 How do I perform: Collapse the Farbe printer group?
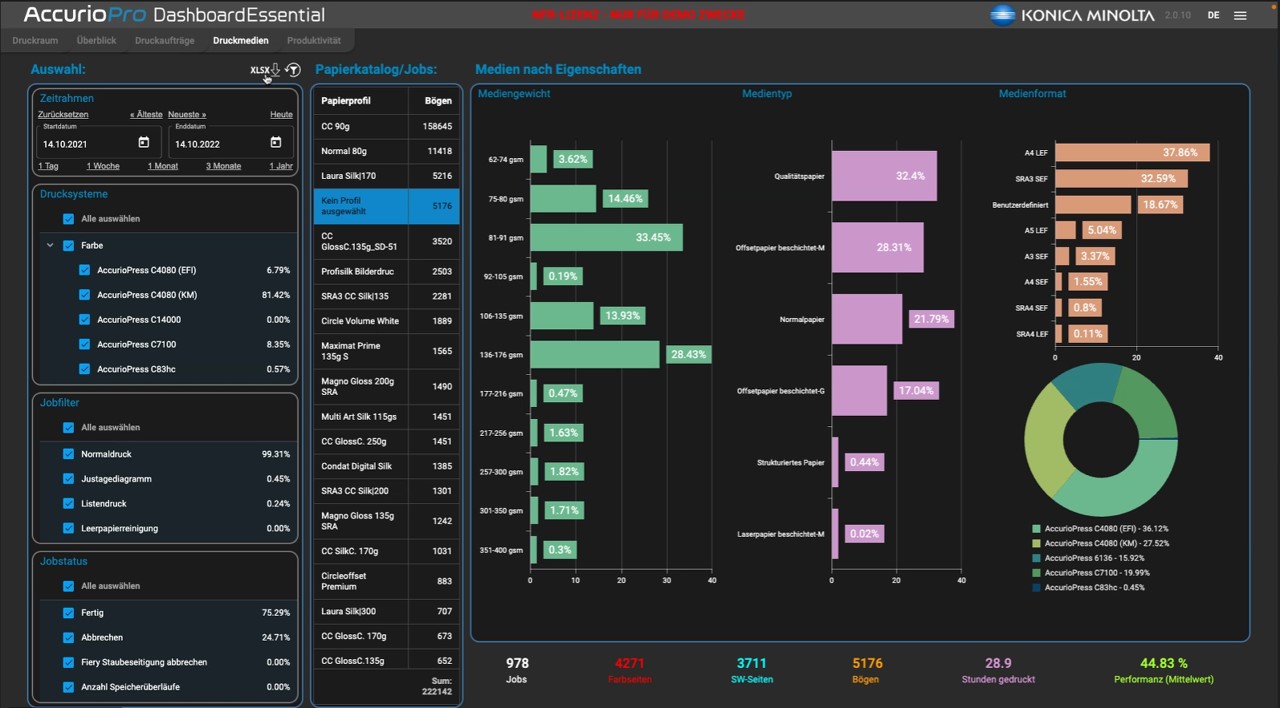pos(50,245)
